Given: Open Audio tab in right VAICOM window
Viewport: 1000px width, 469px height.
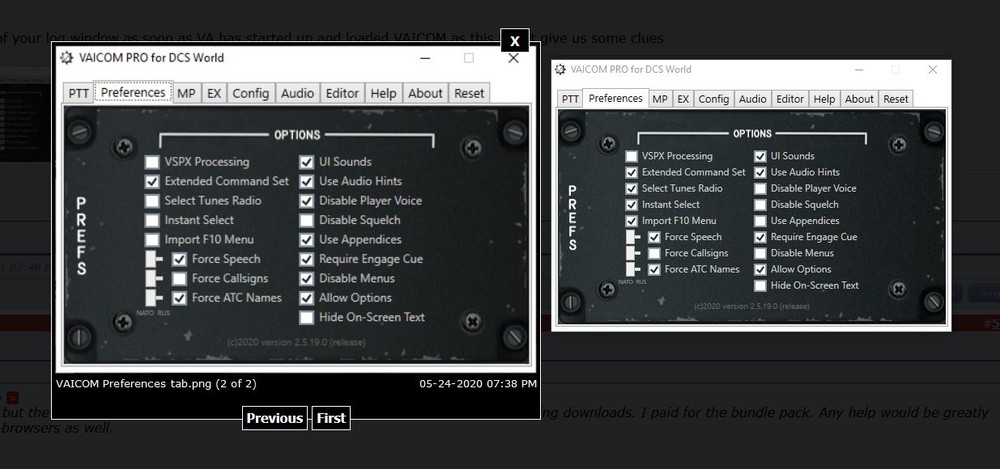Looking at the screenshot, I should pyautogui.click(x=753, y=99).
